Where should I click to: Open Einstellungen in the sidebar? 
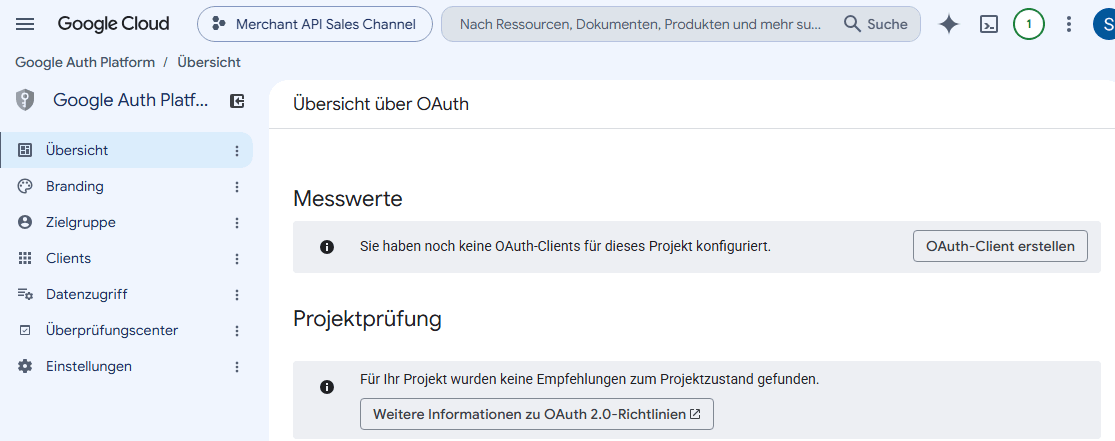pos(127,366)
